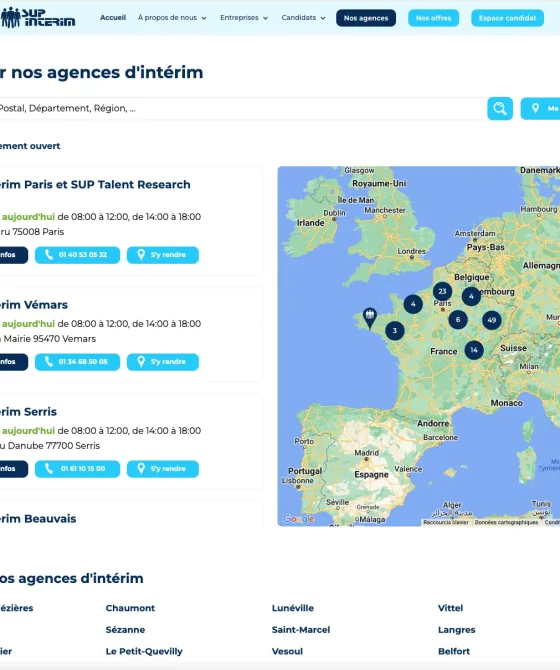Screen dimensions: 560x670
Task: Open Infos for the Vémars agency
Action: [13, 362]
